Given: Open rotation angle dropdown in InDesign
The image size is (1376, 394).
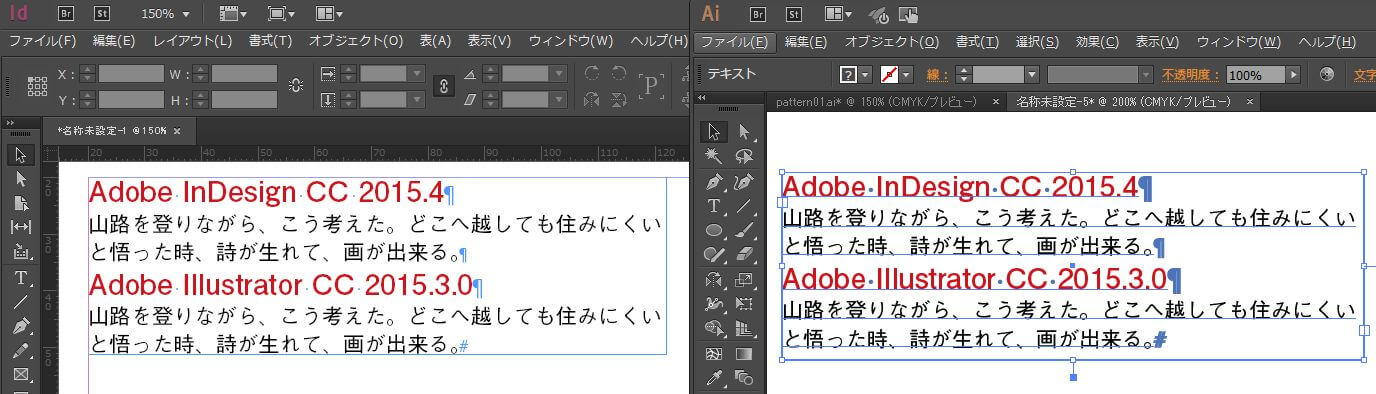Looking at the screenshot, I should click(559, 73).
